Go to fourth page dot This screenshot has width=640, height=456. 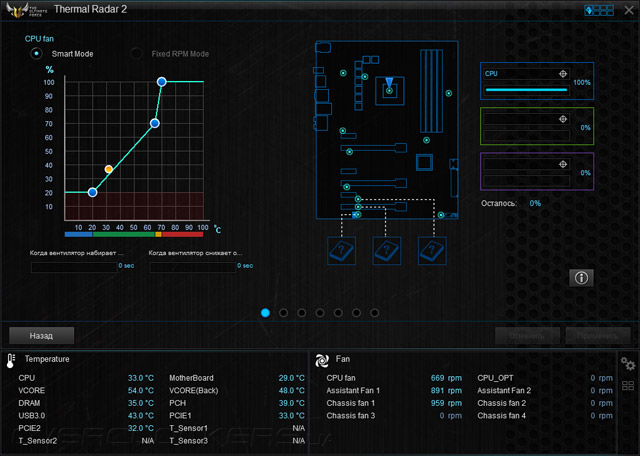[320, 313]
